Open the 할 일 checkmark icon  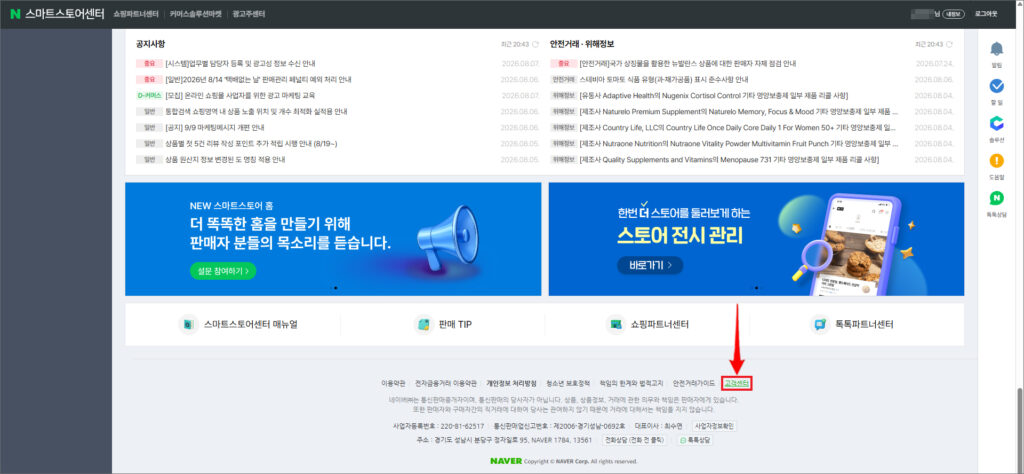click(x=997, y=86)
